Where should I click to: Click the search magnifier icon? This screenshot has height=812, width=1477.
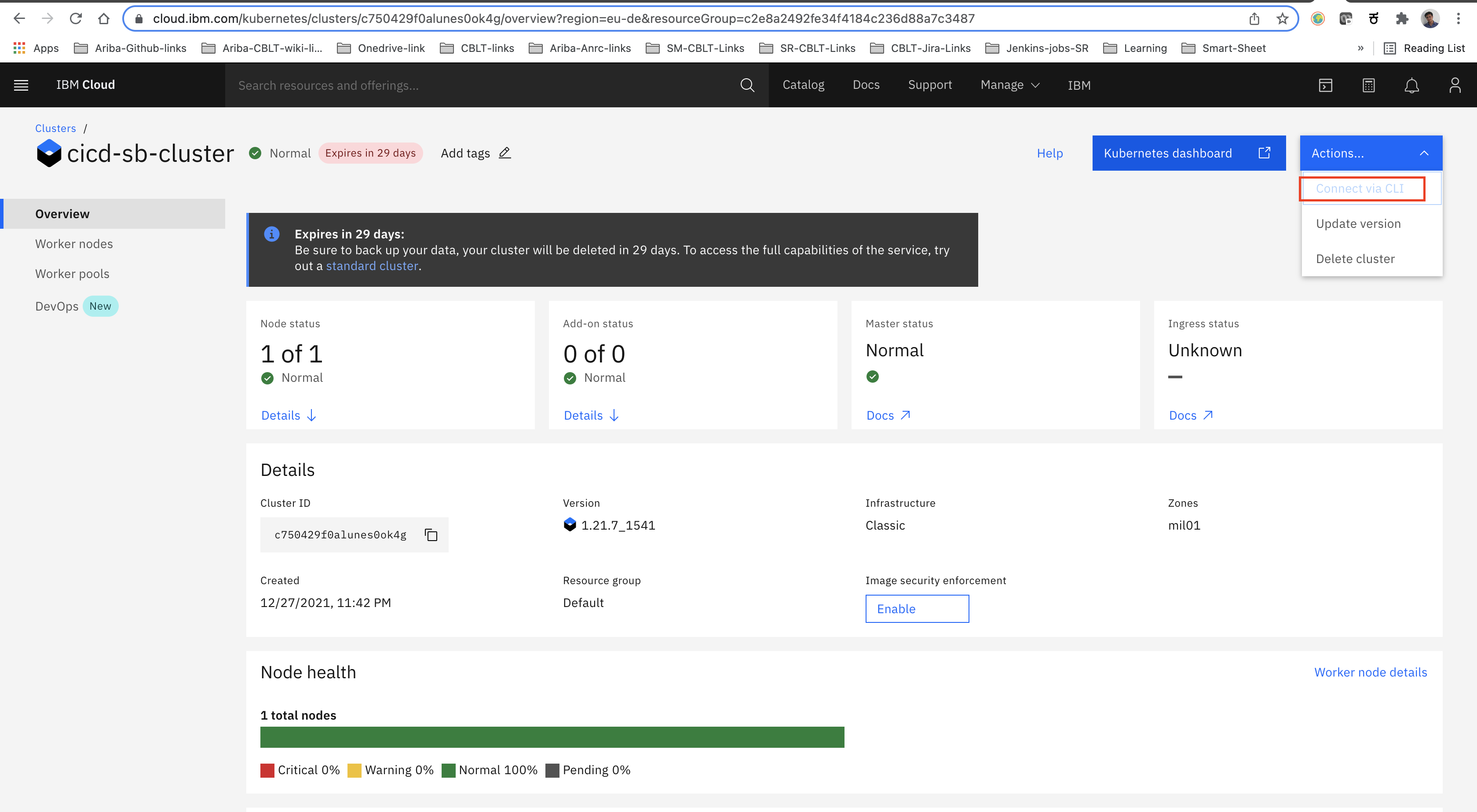pos(747,85)
